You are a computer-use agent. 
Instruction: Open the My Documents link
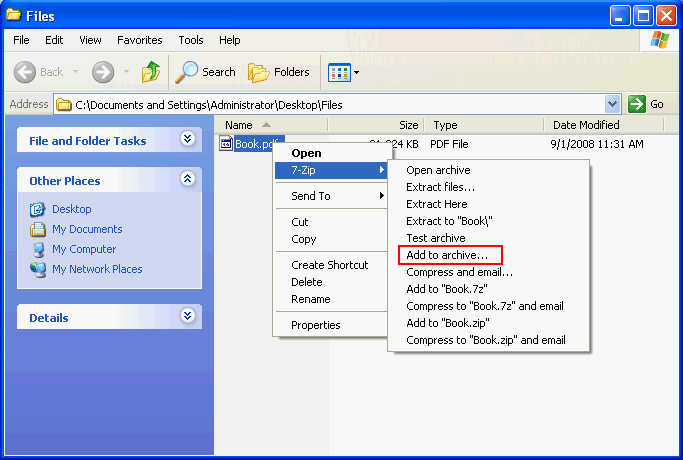point(87,229)
